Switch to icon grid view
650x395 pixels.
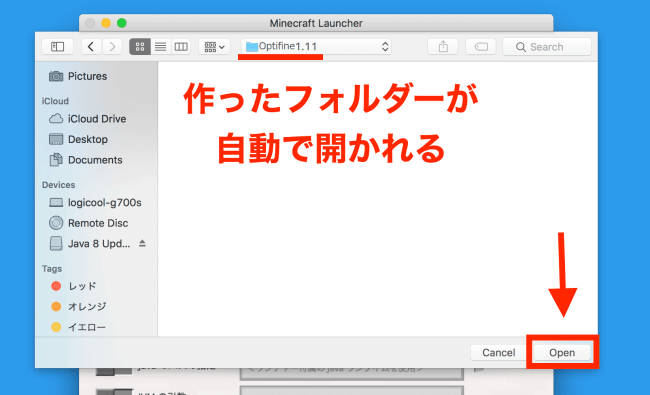pyautogui.click(x=140, y=46)
